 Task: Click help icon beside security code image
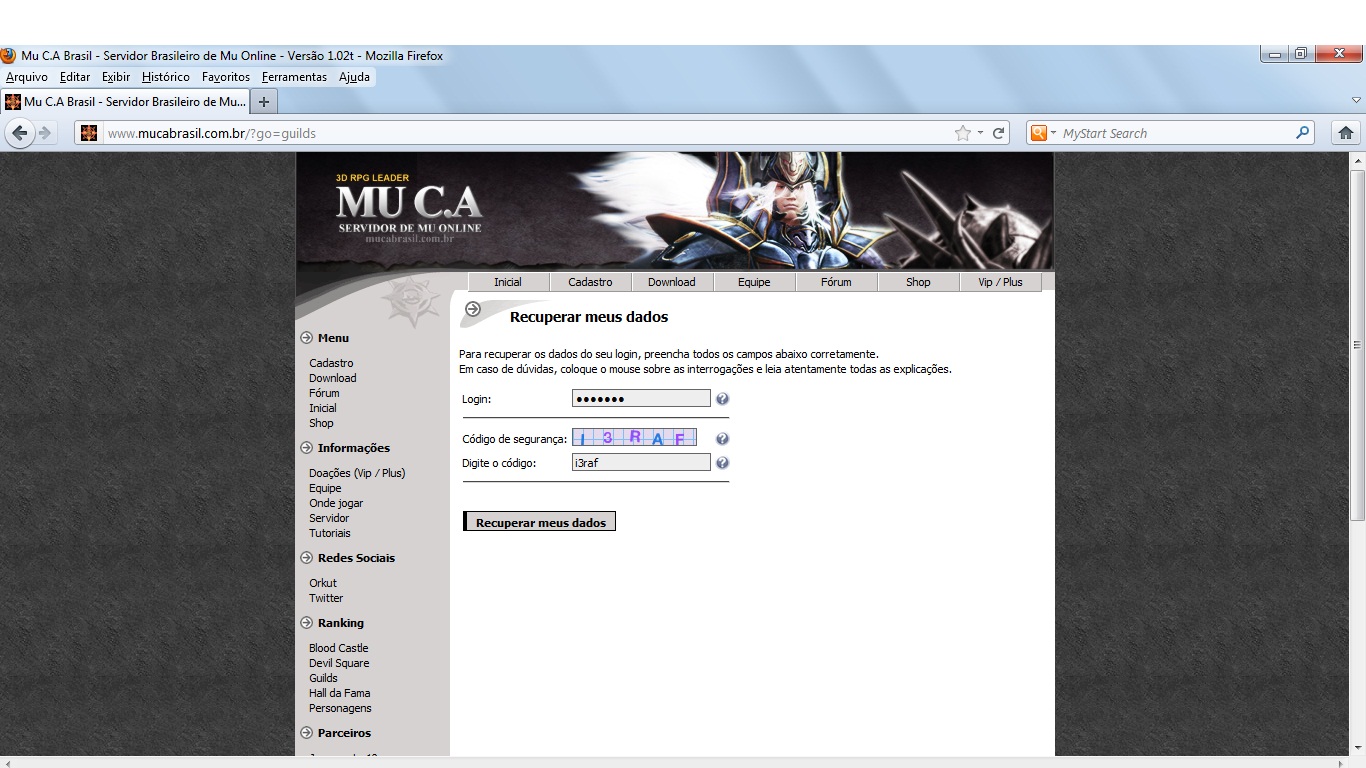click(722, 439)
